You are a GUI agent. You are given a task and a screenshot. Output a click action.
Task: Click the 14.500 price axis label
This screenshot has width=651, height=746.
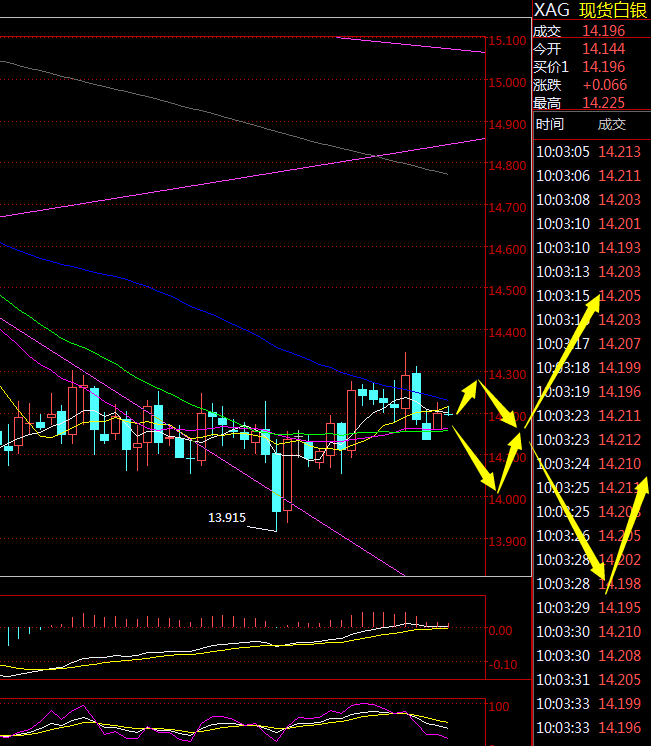507,291
